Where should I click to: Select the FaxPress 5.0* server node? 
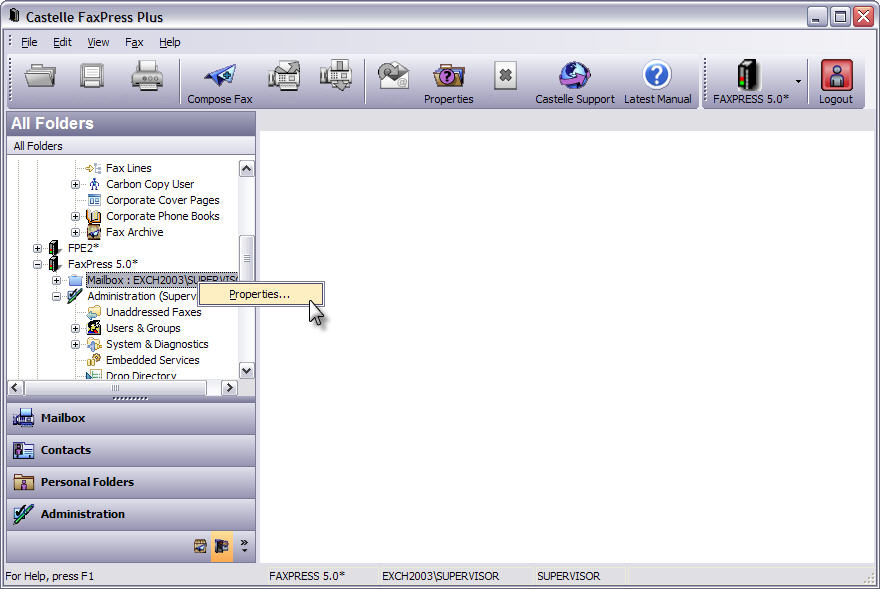click(103, 264)
